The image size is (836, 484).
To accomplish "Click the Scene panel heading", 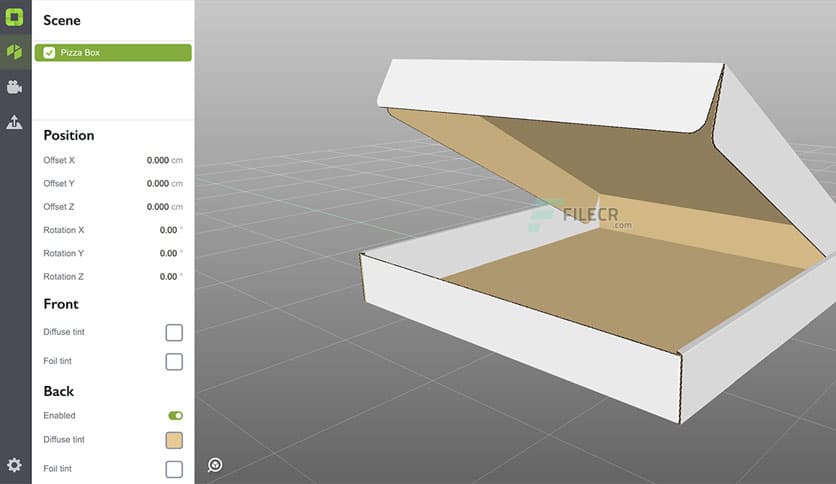I will coord(62,20).
